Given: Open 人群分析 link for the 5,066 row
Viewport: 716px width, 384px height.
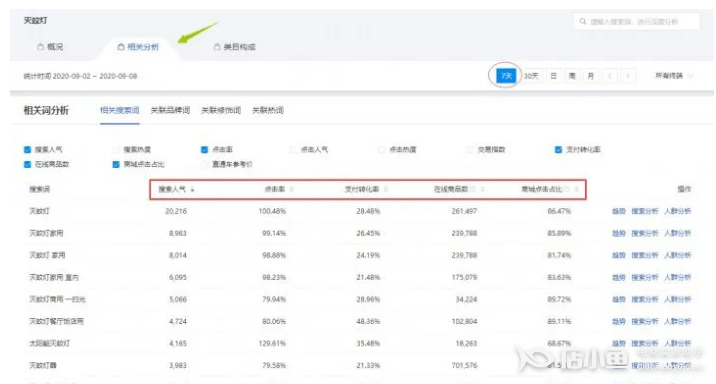Looking at the screenshot, I should click(x=678, y=300).
